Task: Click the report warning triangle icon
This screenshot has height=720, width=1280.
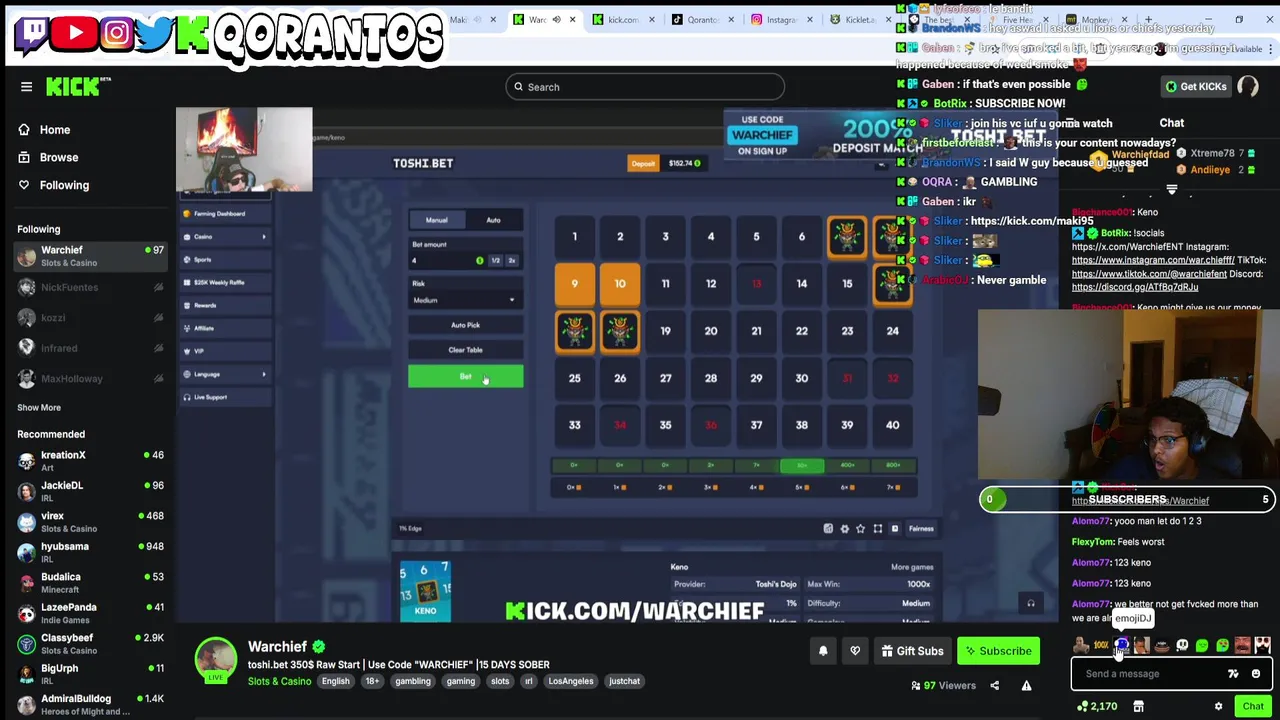Action: 1026,686
